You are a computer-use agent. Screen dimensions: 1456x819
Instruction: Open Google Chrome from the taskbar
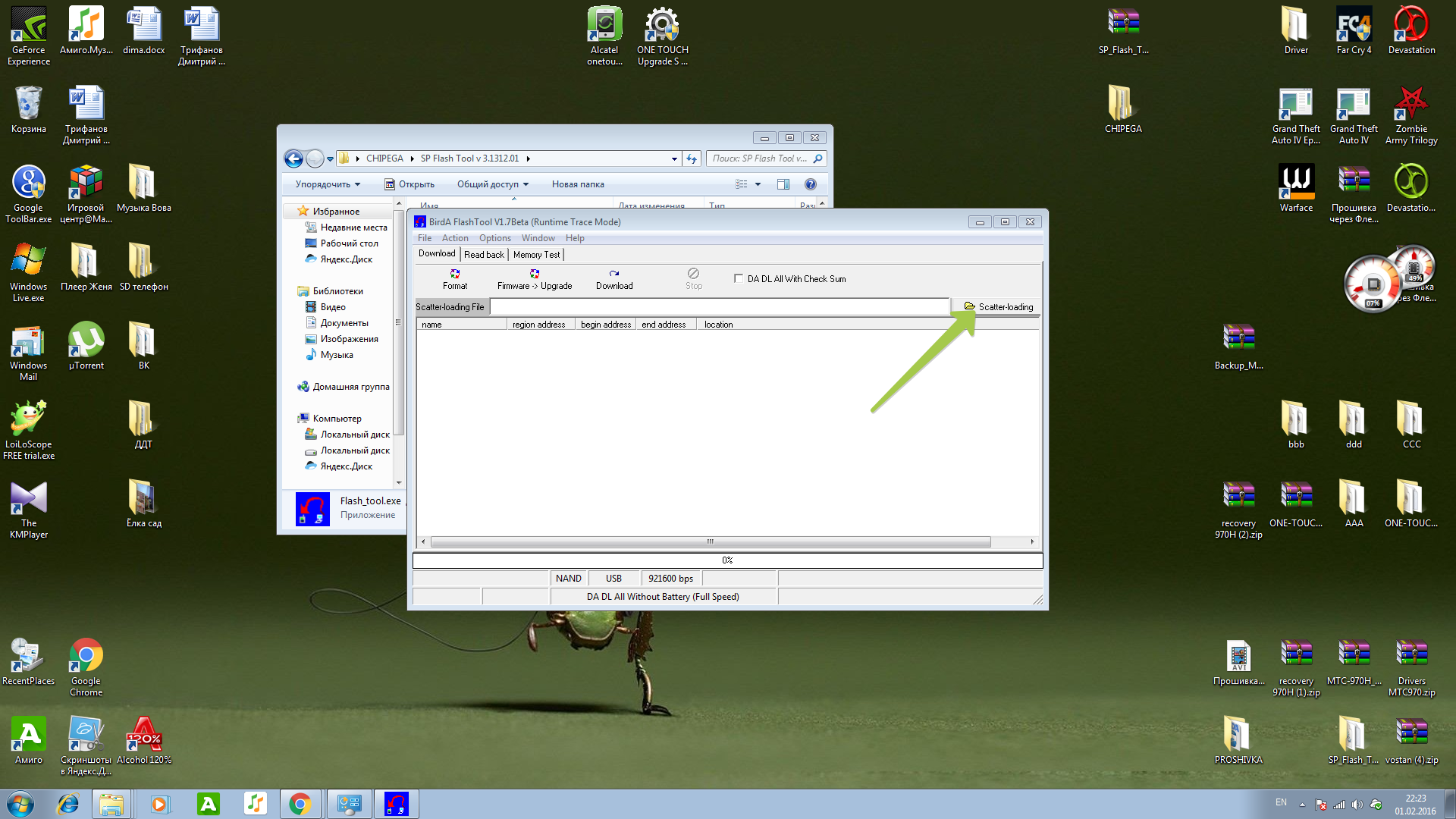(x=300, y=804)
